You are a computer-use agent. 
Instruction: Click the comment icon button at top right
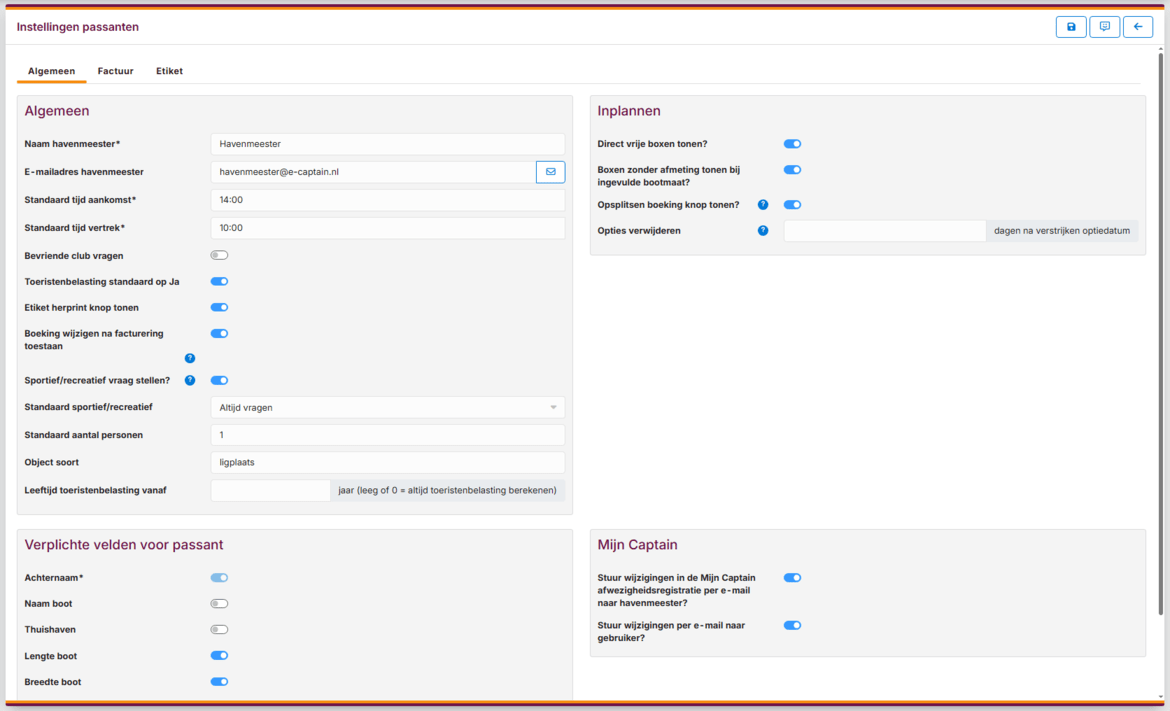[1104, 27]
